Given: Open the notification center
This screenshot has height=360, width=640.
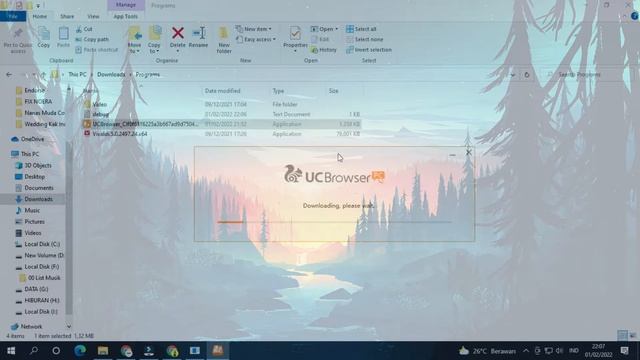Looking at the screenshot, I should [x=624, y=351].
